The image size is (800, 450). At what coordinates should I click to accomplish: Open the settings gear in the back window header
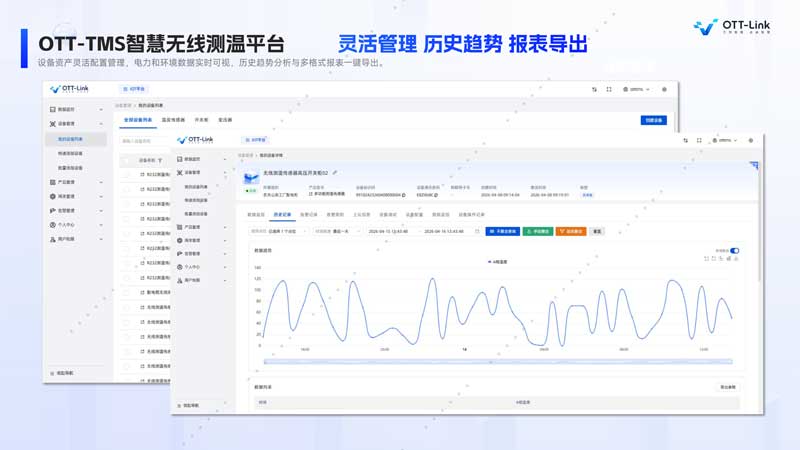click(664, 89)
